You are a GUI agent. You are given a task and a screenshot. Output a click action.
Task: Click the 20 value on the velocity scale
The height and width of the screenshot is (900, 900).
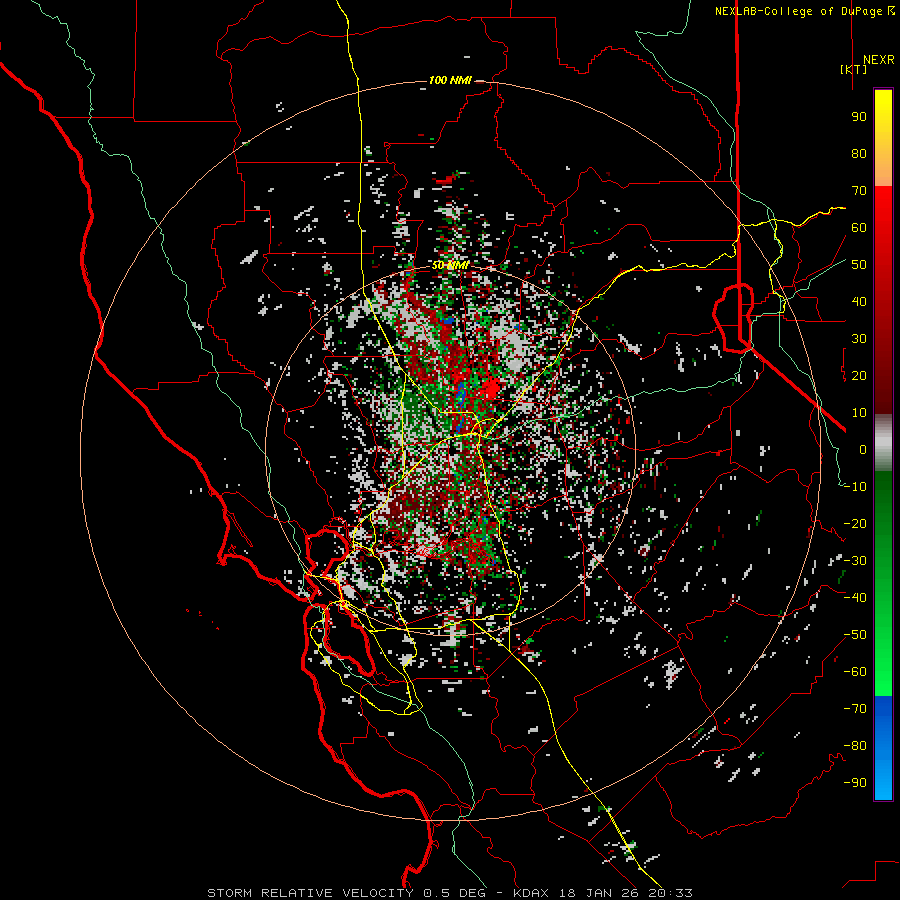click(x=859, y=376)
